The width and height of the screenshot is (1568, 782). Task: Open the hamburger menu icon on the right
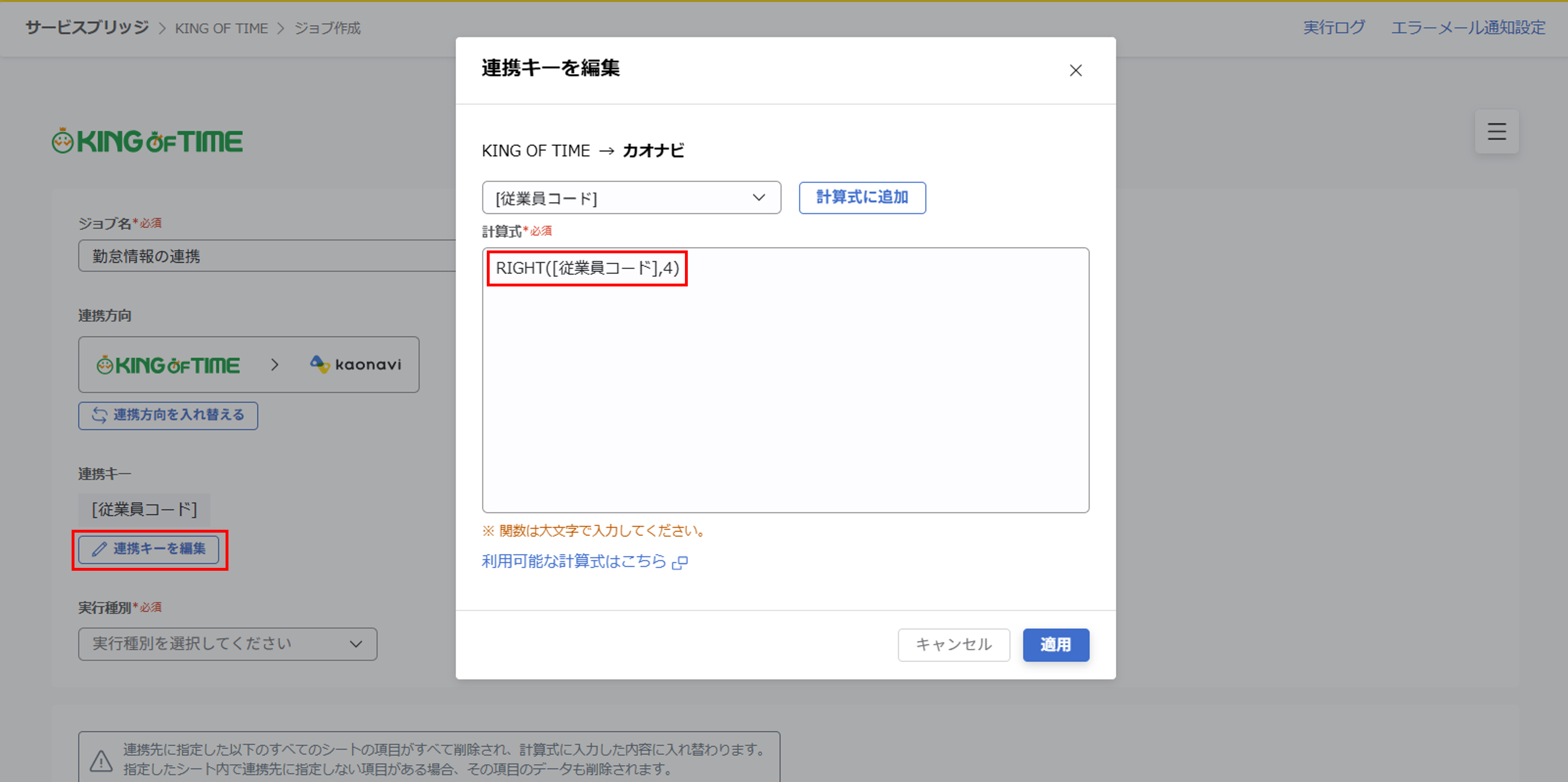1497,131
